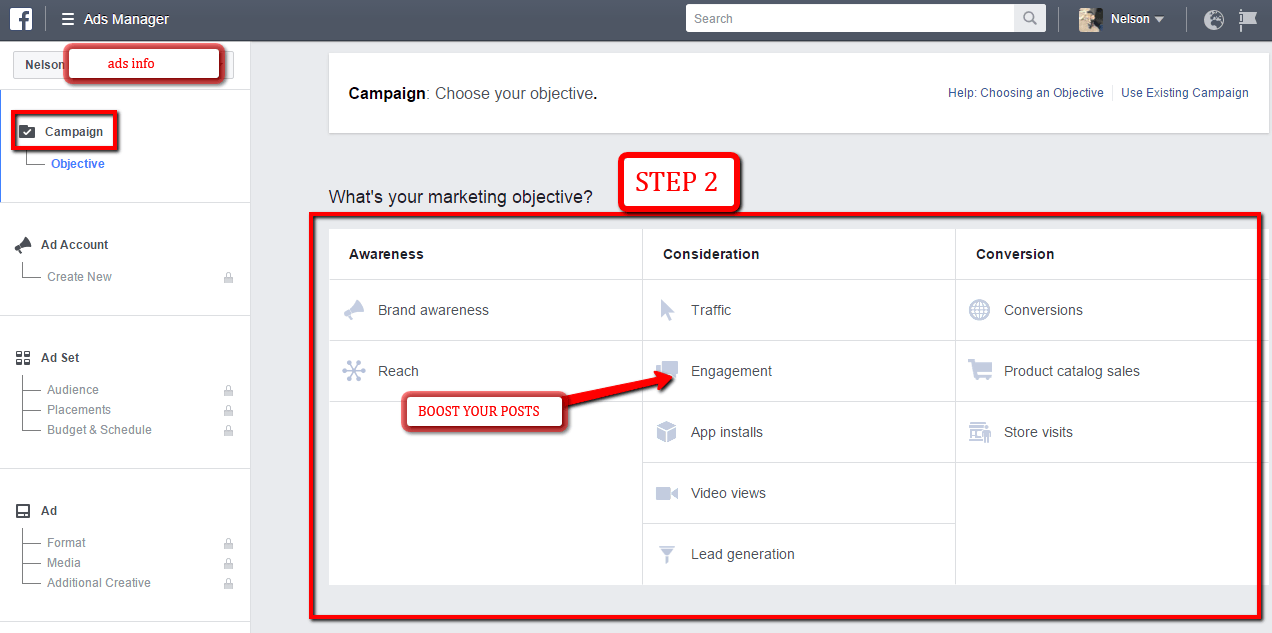Expand the Nelson dropdown arrow in top bar
The image size is (1272, 633).
(x=1159, y=19)
